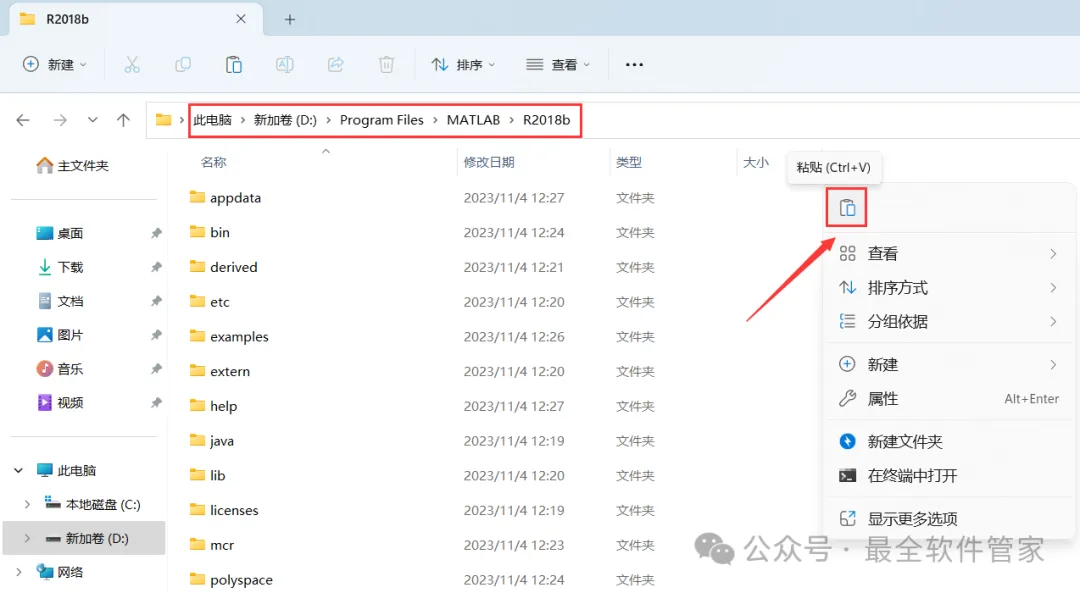The image size is (1080, 593).
Task: Go forward with the right arrow
Action: click(61, 120)
